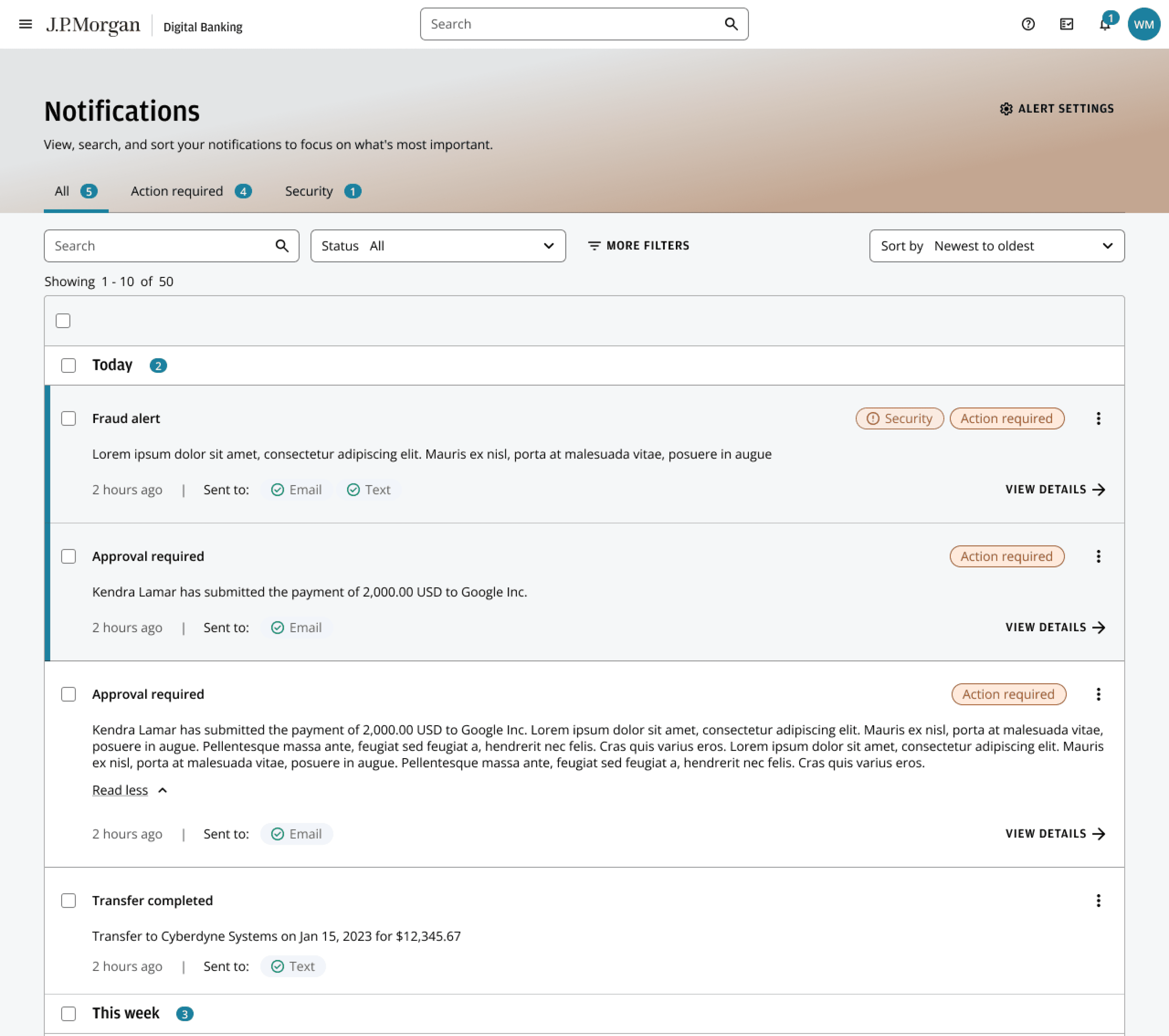Check the Fraud alert checkbox
The image size is (1169, 1036).
[x=69, y=418]
